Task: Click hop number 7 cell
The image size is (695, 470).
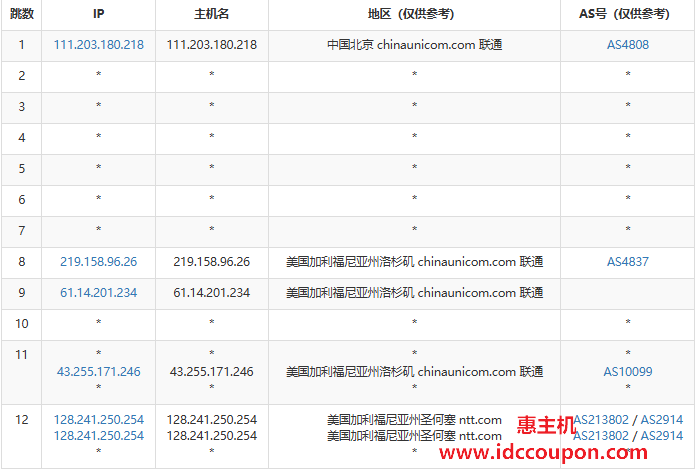Action: [x=21, y=231]
